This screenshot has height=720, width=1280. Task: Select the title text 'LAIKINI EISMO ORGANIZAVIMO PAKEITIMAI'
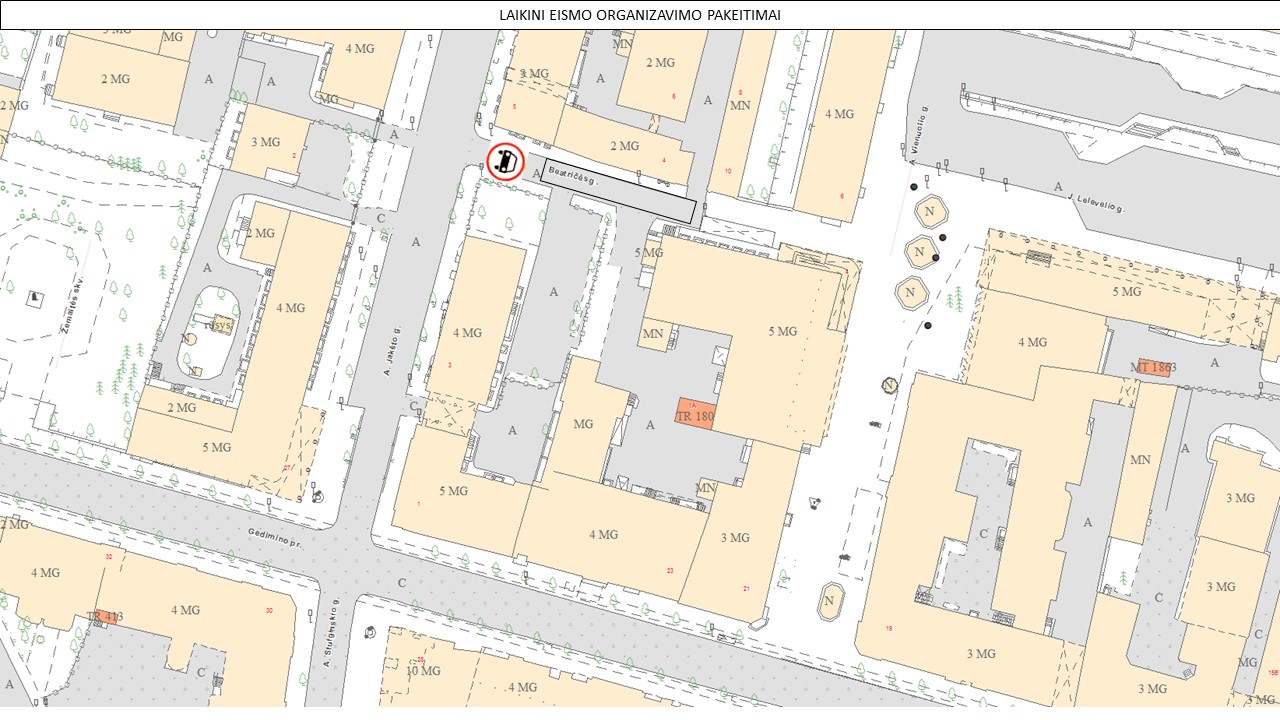(x=640, y=15)
